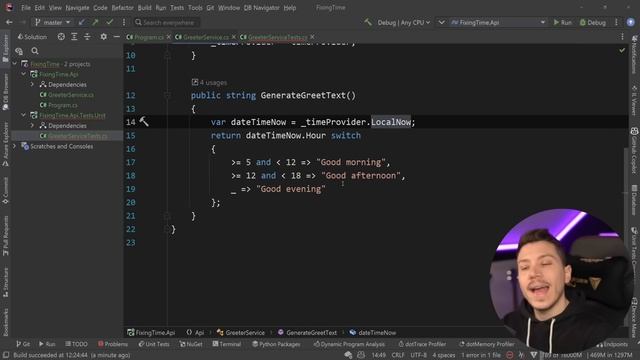Click the back navigation arrow

click(x=9, y=22)
